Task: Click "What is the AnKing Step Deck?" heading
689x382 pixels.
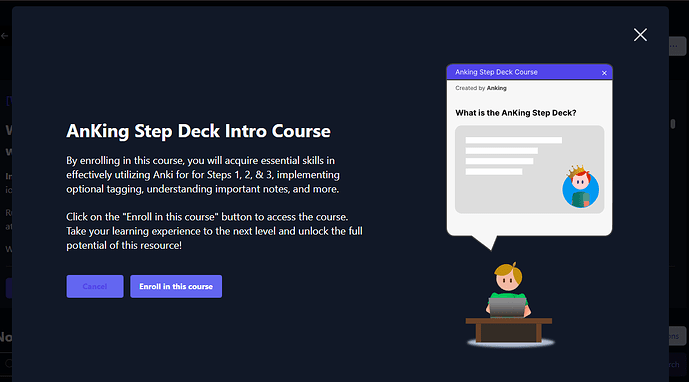Action: (x=515, y=113)
